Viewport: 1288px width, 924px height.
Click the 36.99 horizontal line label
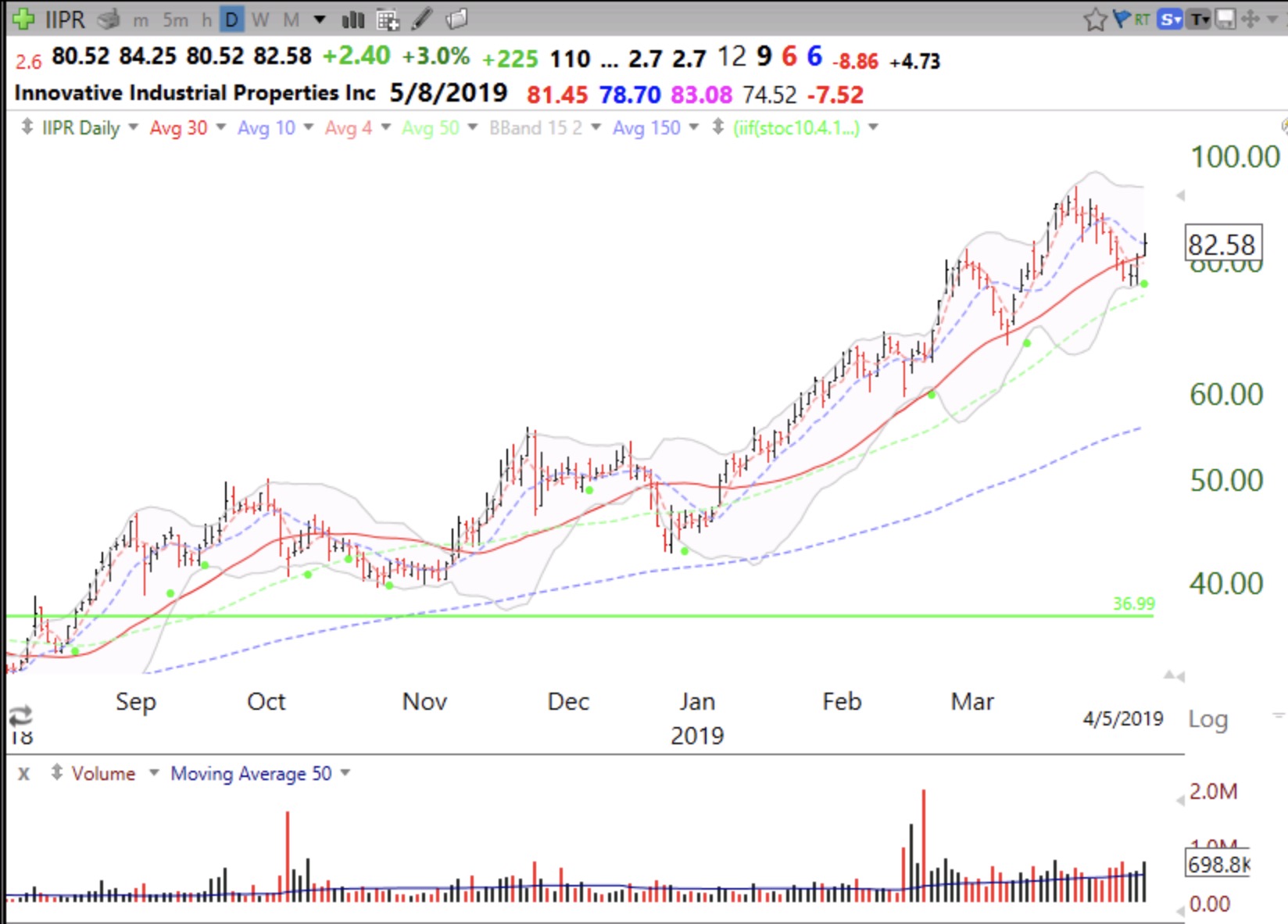1133,603
